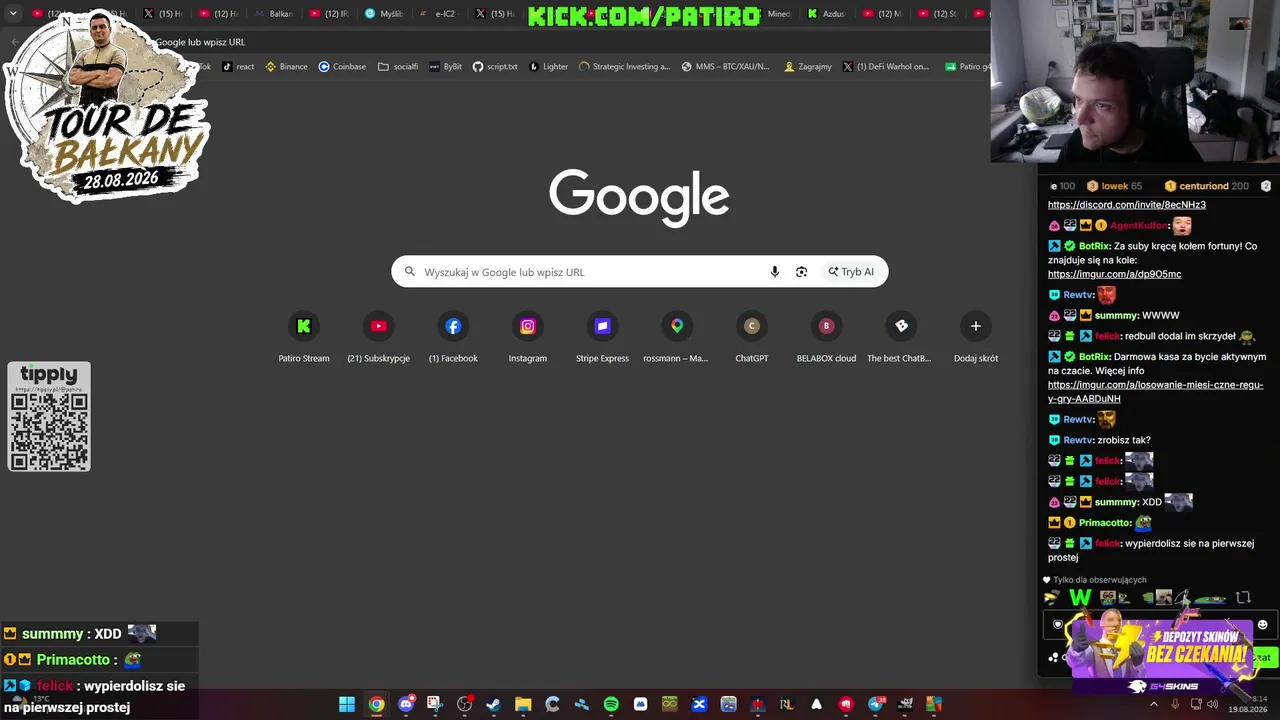Open the rossmann Maps shortcut

[676, 338]
